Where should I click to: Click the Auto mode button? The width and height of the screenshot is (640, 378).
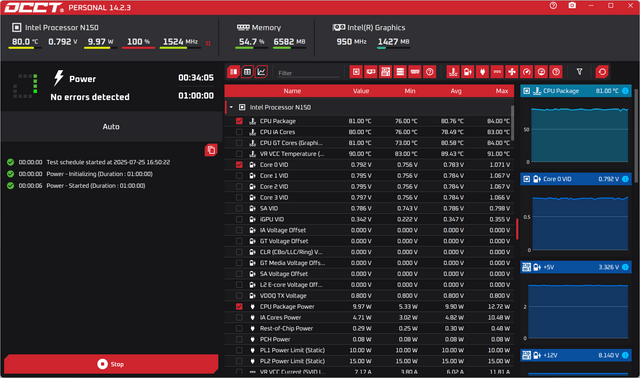[111, 127]
